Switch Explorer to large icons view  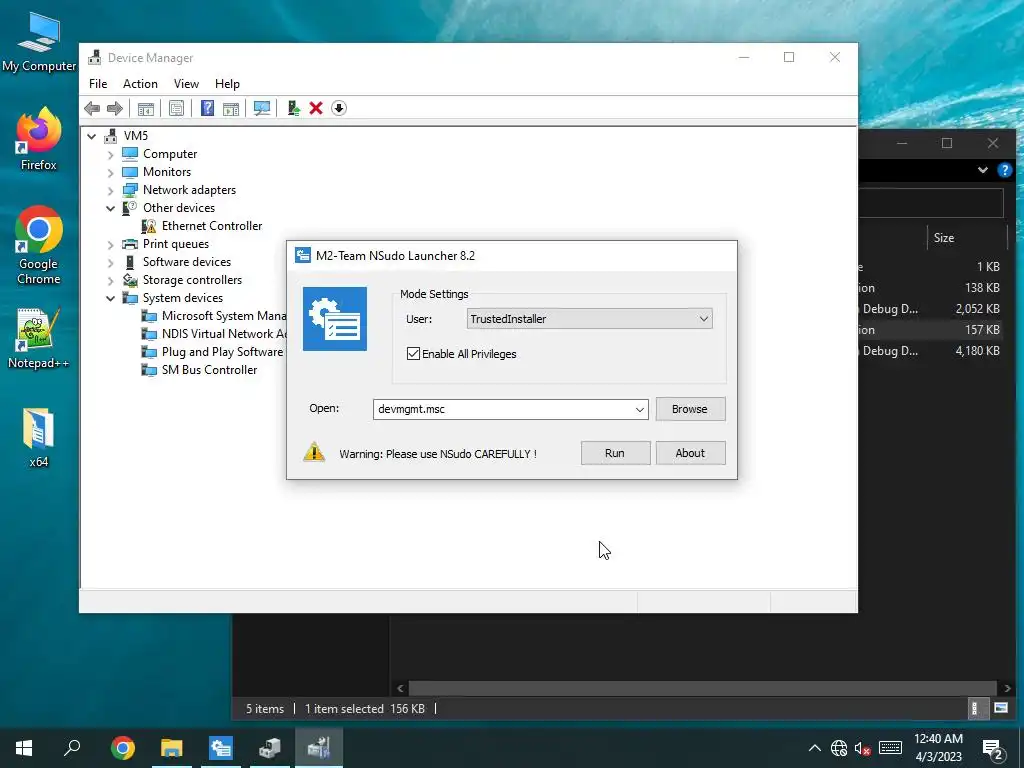(1000, 708)
